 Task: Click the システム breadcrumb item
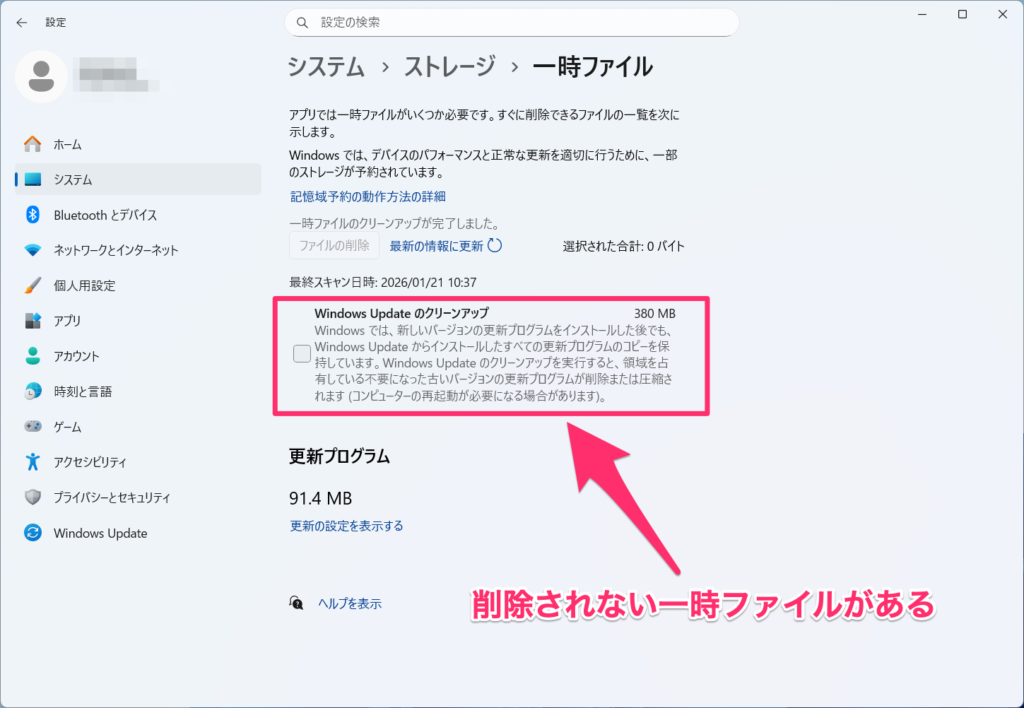[x=326, y=67]
